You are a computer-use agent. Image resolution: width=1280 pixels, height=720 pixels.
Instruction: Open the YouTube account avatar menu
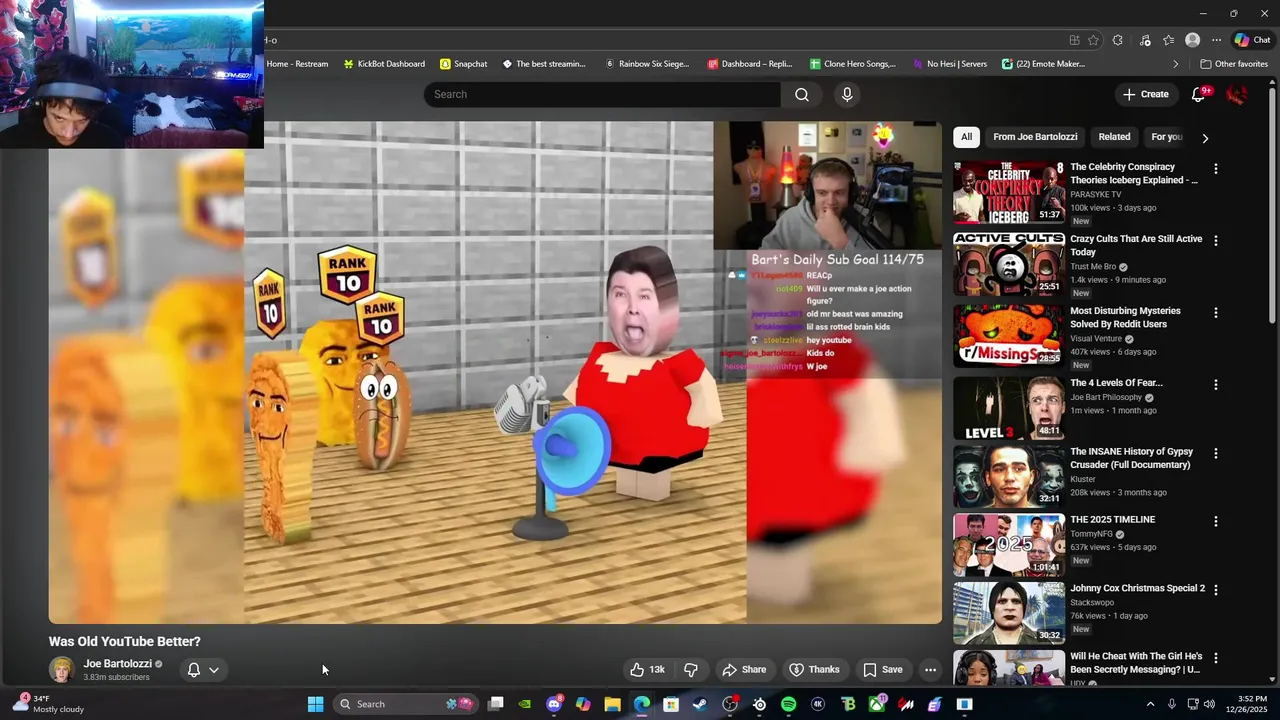1237,94
